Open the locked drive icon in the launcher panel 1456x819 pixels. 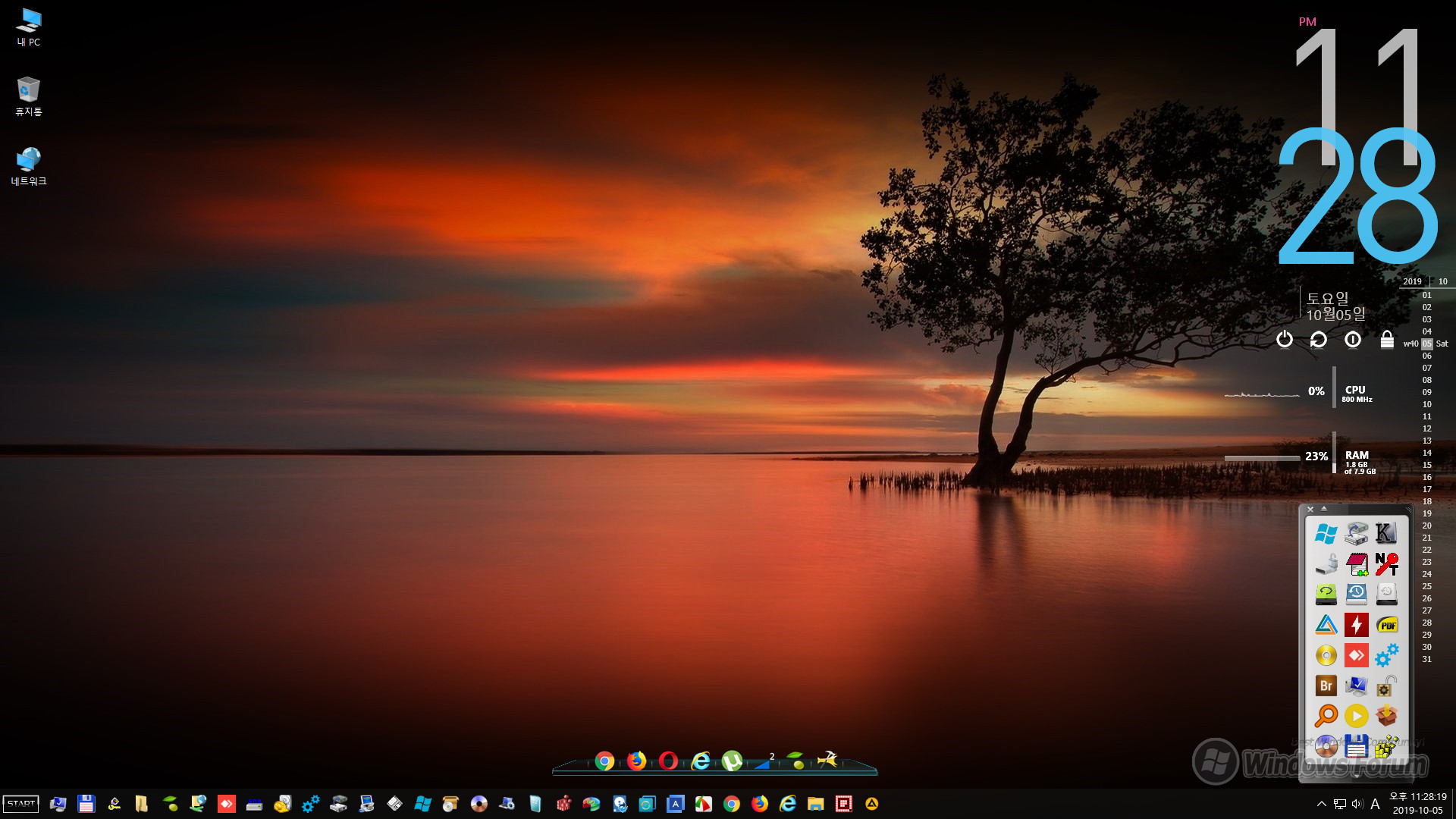[1326, 563]
